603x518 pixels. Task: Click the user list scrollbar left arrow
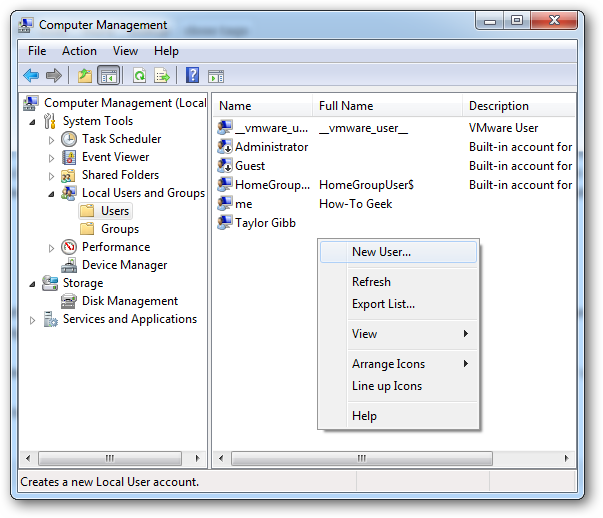pyautogui.click(x=221, y=458)
